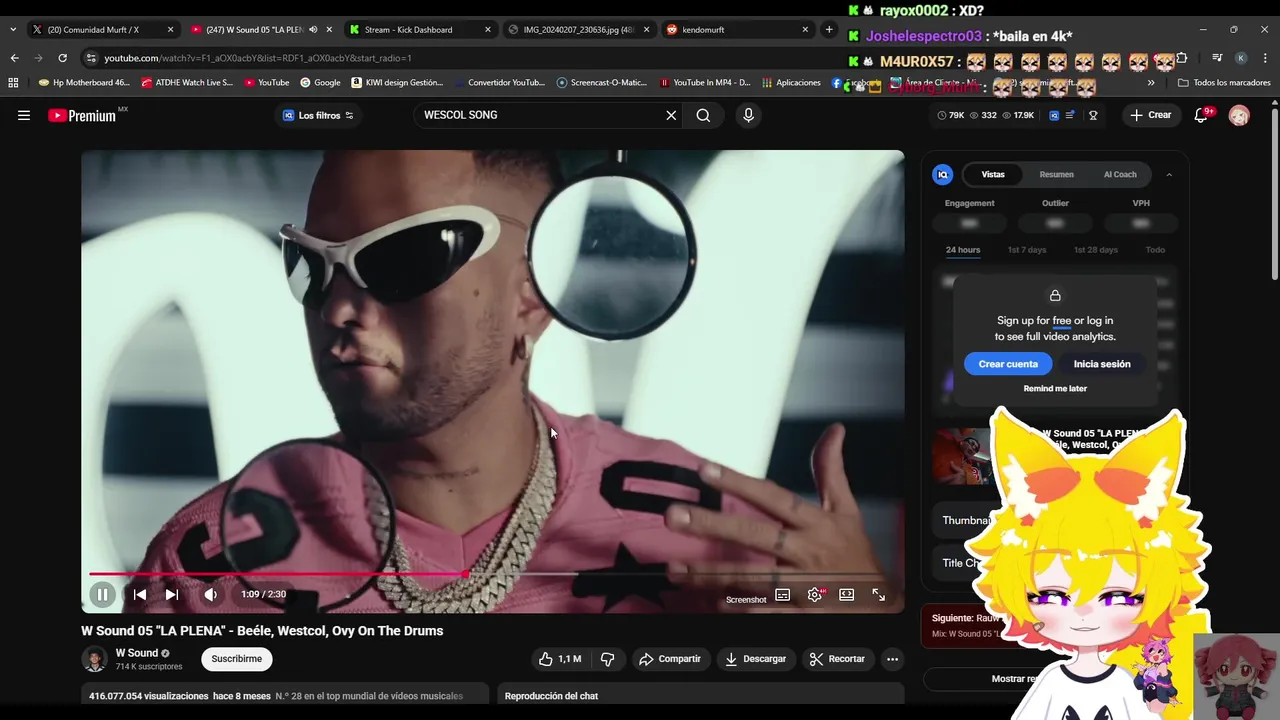This screenshot has width=1280, height=720.
Task: Go back in browser history
Action: (14, 58)
